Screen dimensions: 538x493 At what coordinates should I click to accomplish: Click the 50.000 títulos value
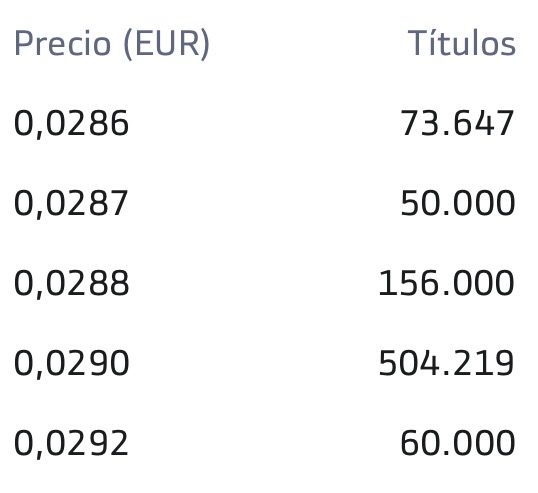pyautogui.click(x=458, y=203)
